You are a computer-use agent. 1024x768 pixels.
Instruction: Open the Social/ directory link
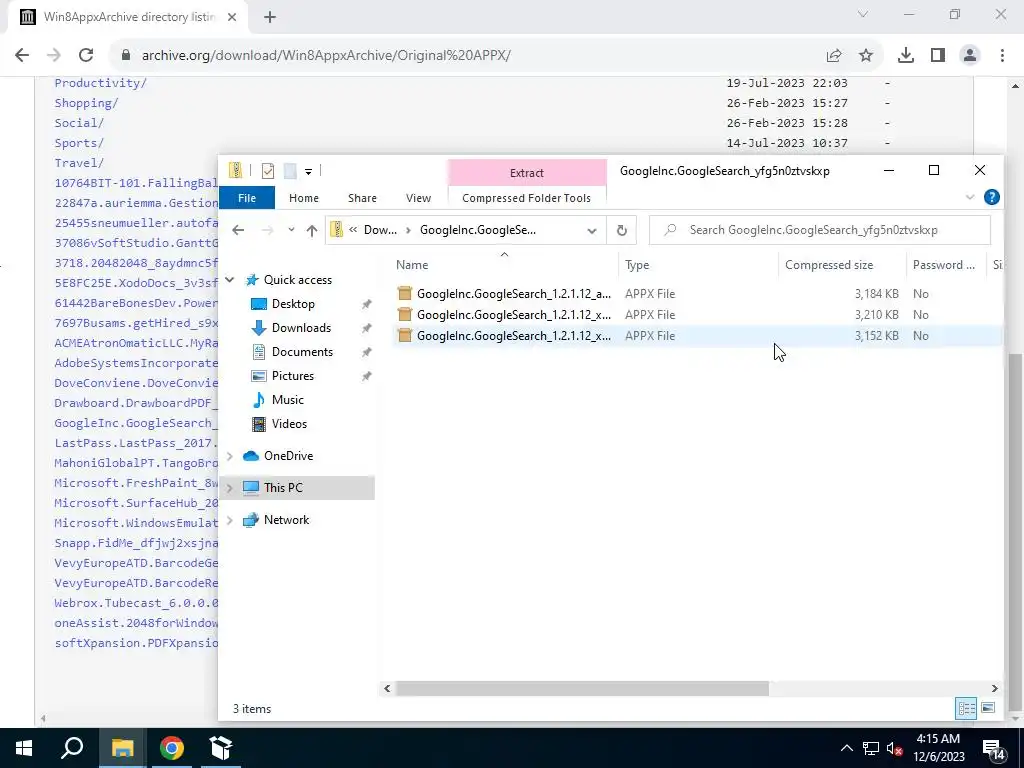coord(79,123)
